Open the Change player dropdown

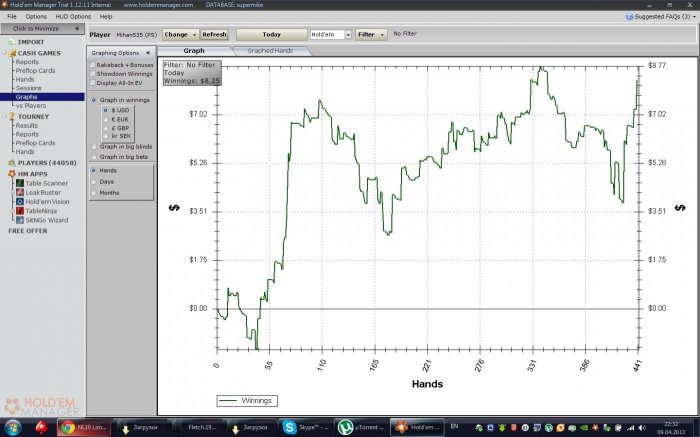pos(179,34)
